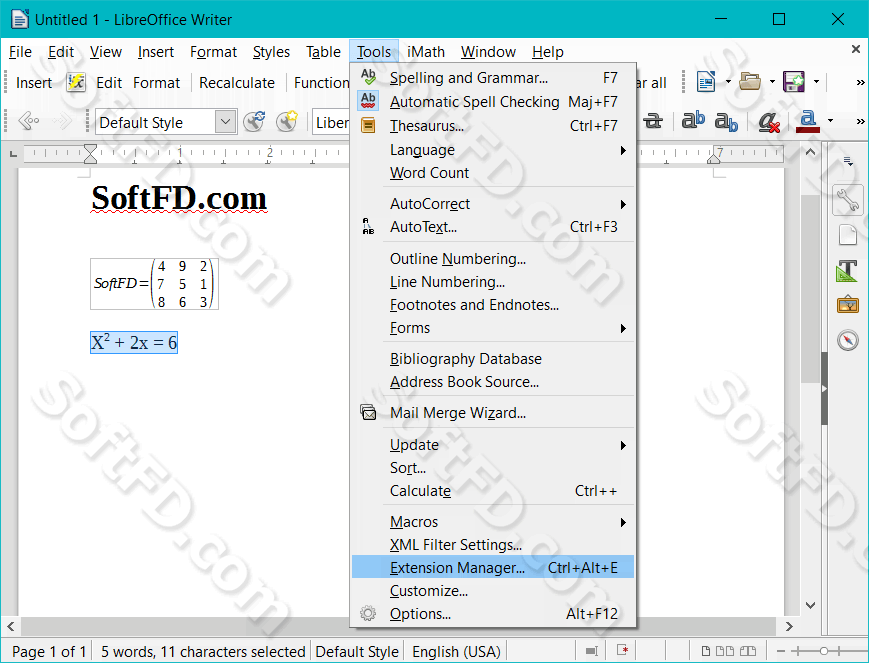Apply strikethrough formatting icon
869x663 pixels.
tap(653, 121)
